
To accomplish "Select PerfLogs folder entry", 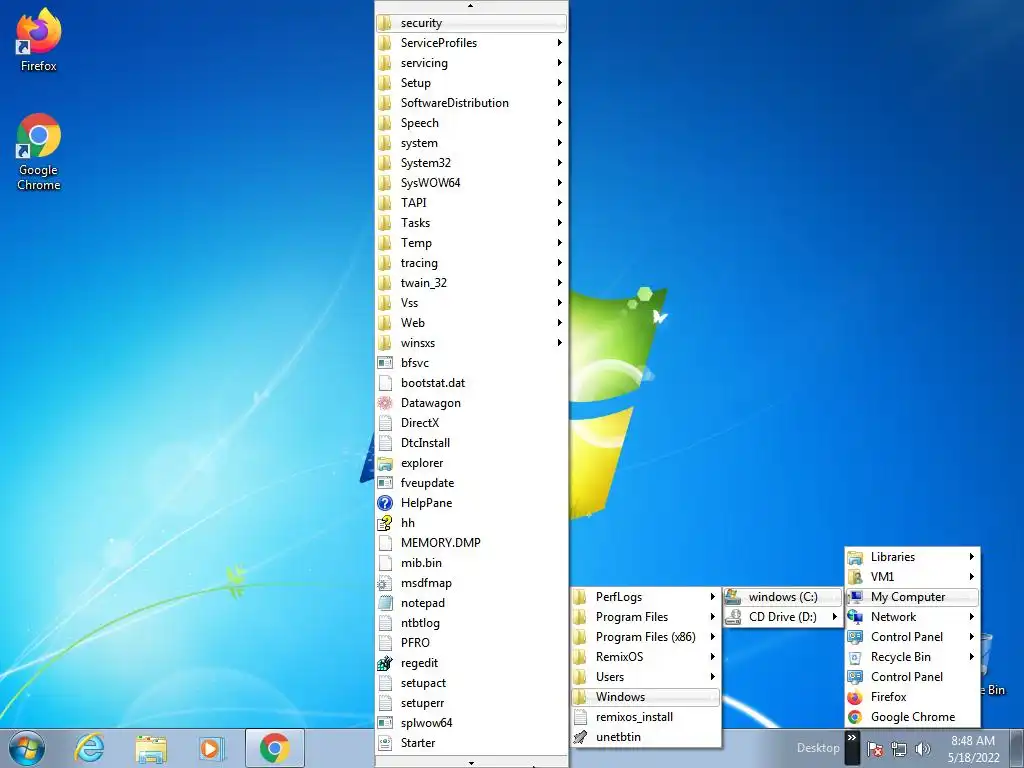I will click(x=645, y=597).
